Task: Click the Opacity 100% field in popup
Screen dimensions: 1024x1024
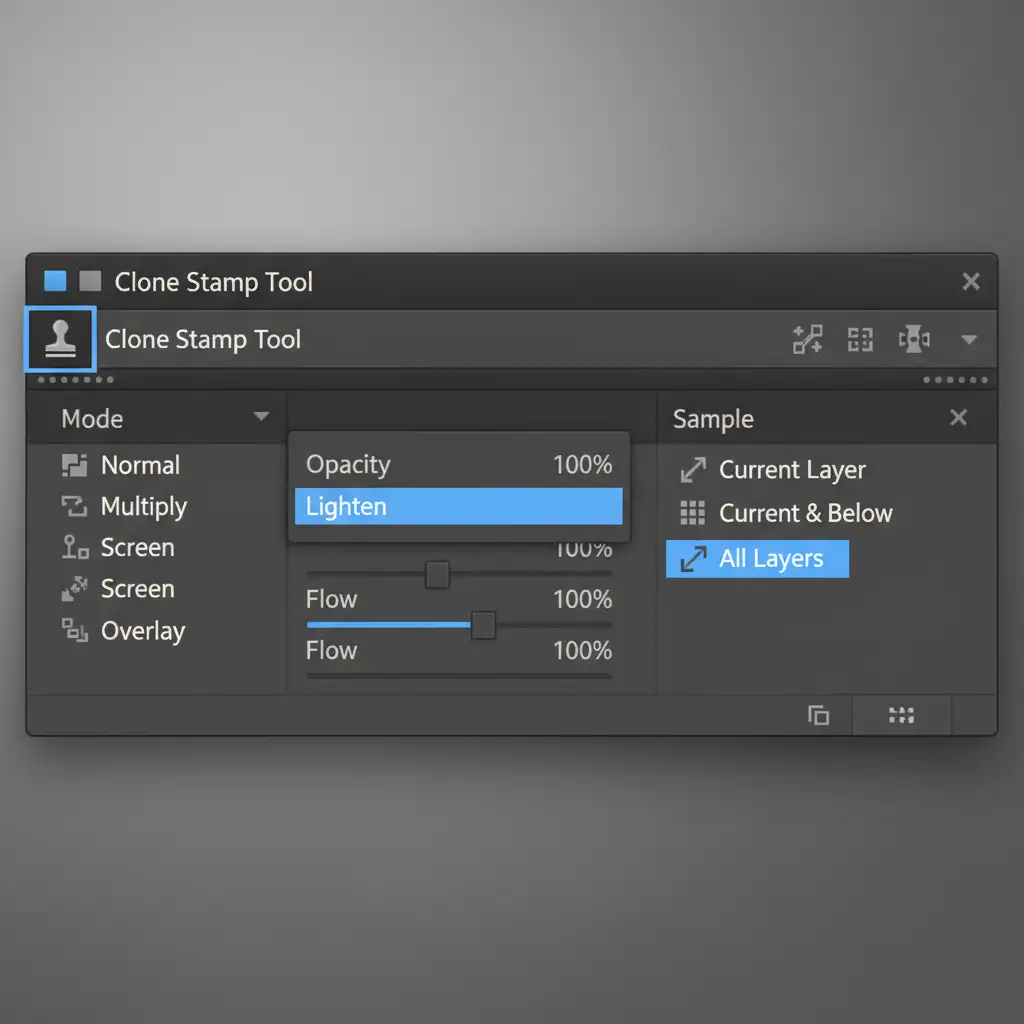Action: pos(582,465)
